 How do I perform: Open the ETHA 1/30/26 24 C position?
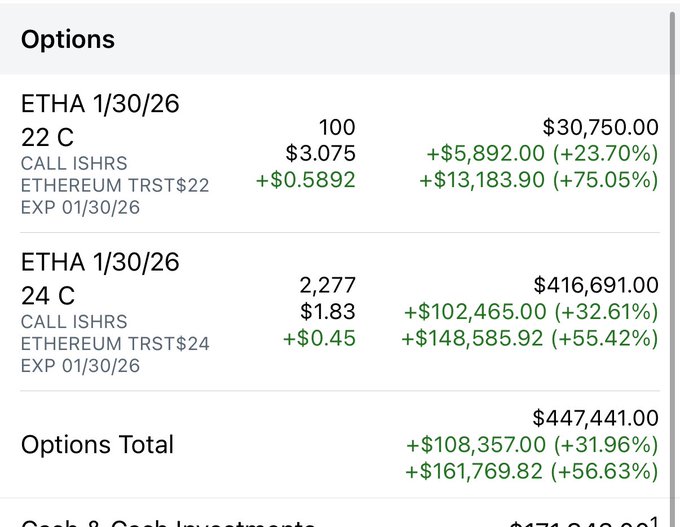(x=100, y=278)
